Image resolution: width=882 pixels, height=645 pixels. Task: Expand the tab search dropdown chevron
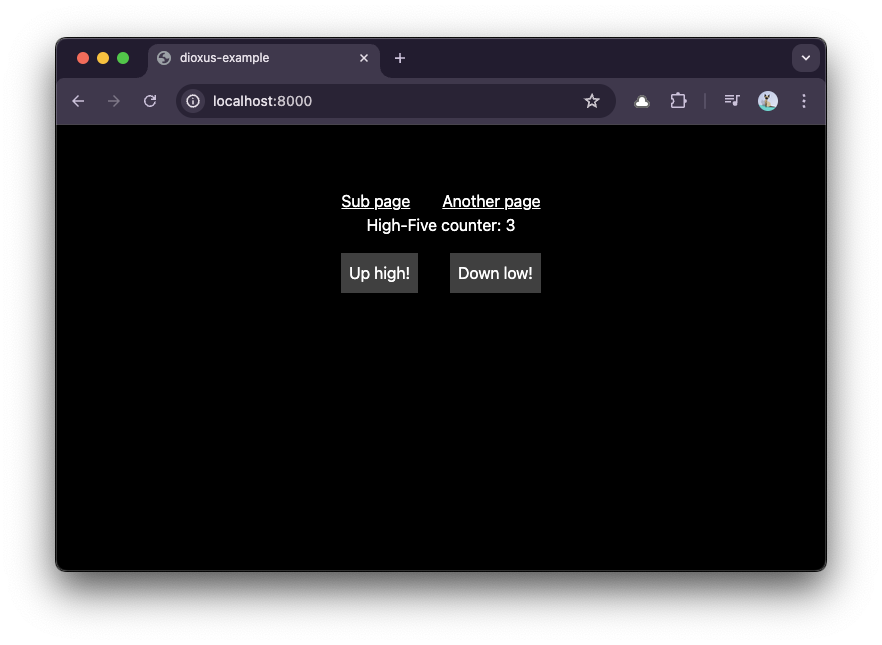pyautogui.click(x=805, y=58)
